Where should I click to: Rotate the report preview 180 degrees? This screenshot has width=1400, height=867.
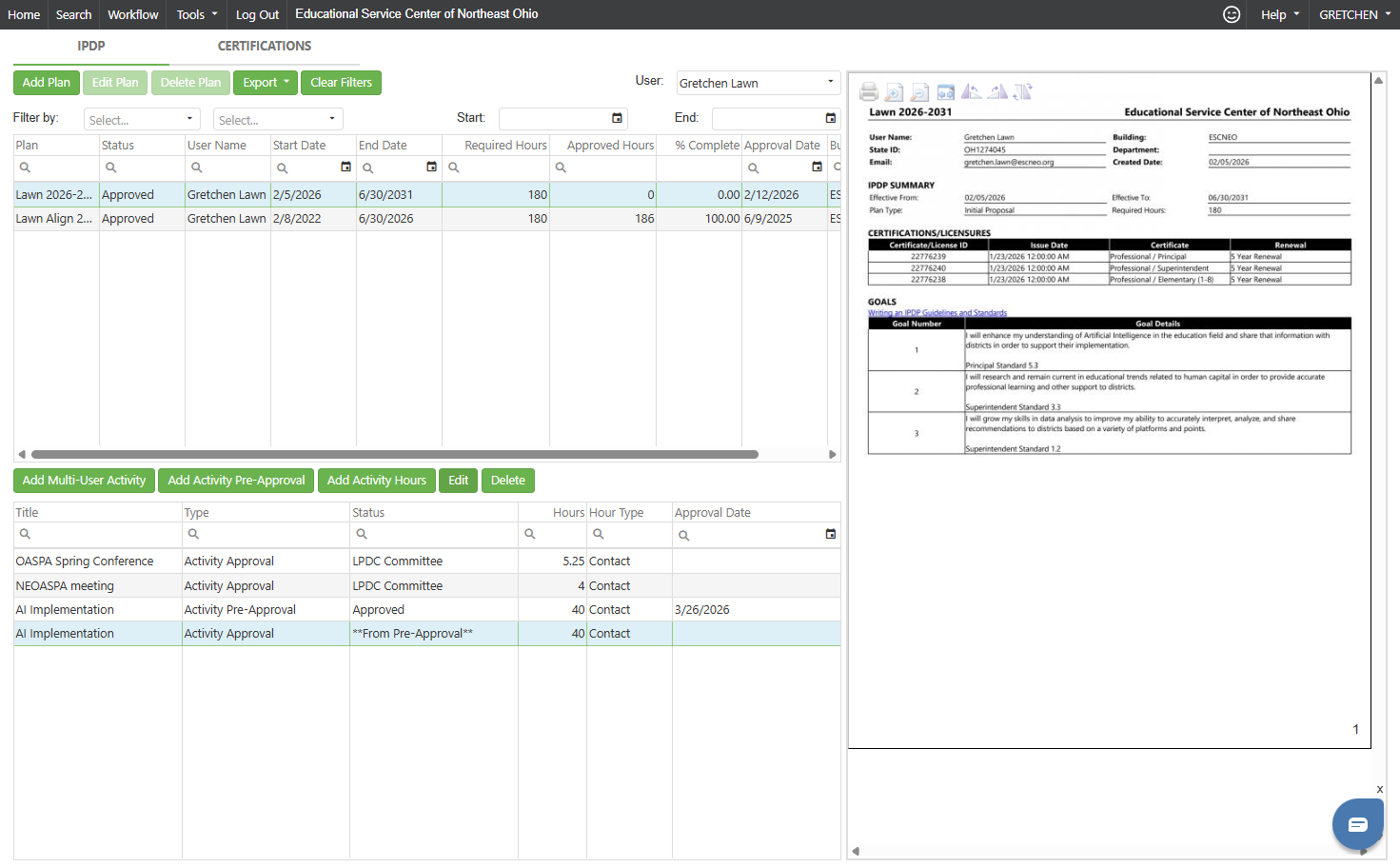click(1022, 92)
